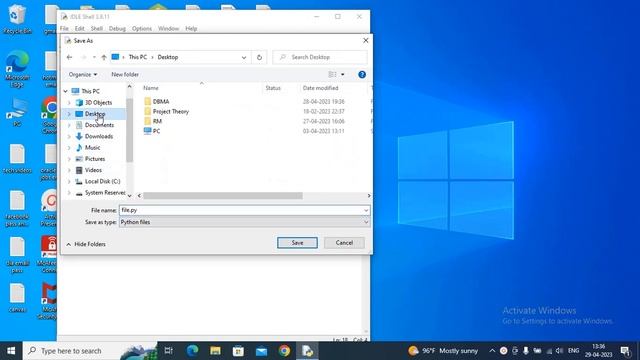Open the Help menu in IDLE Shell
640x360 pixels.
point(191,29)
